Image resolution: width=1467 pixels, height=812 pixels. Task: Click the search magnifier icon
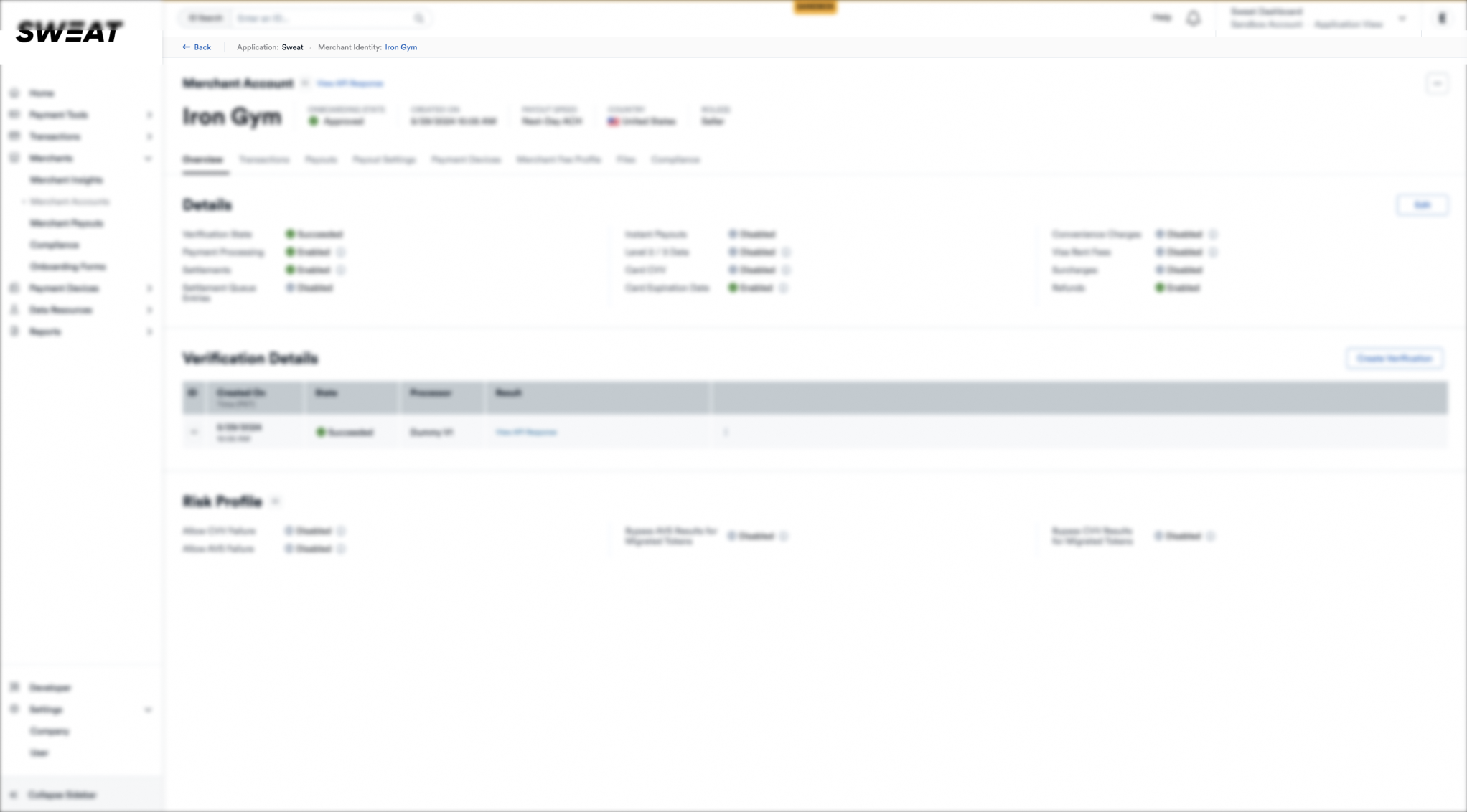[x=419, y=19]
